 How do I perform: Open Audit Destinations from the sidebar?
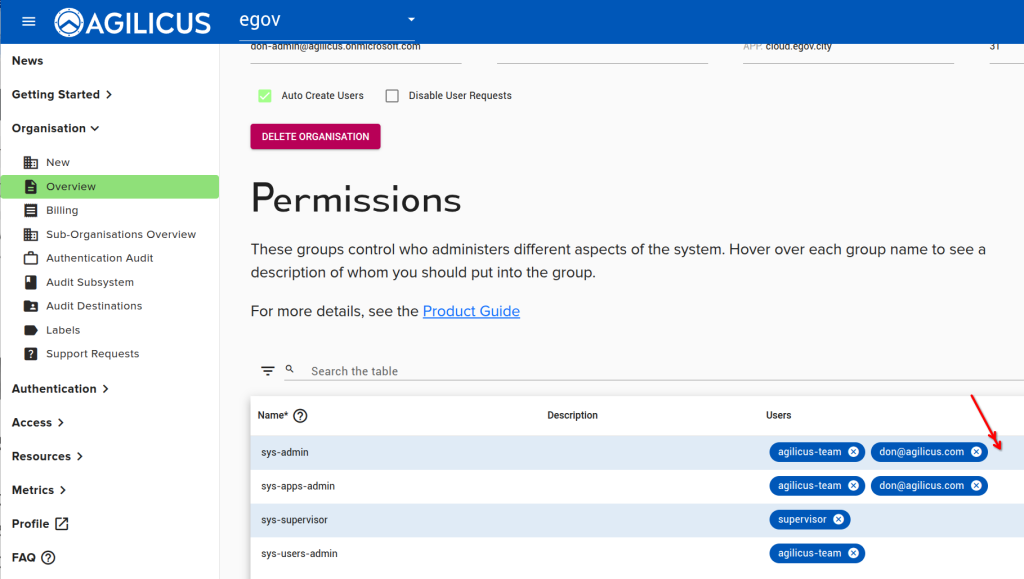point(93,305)
